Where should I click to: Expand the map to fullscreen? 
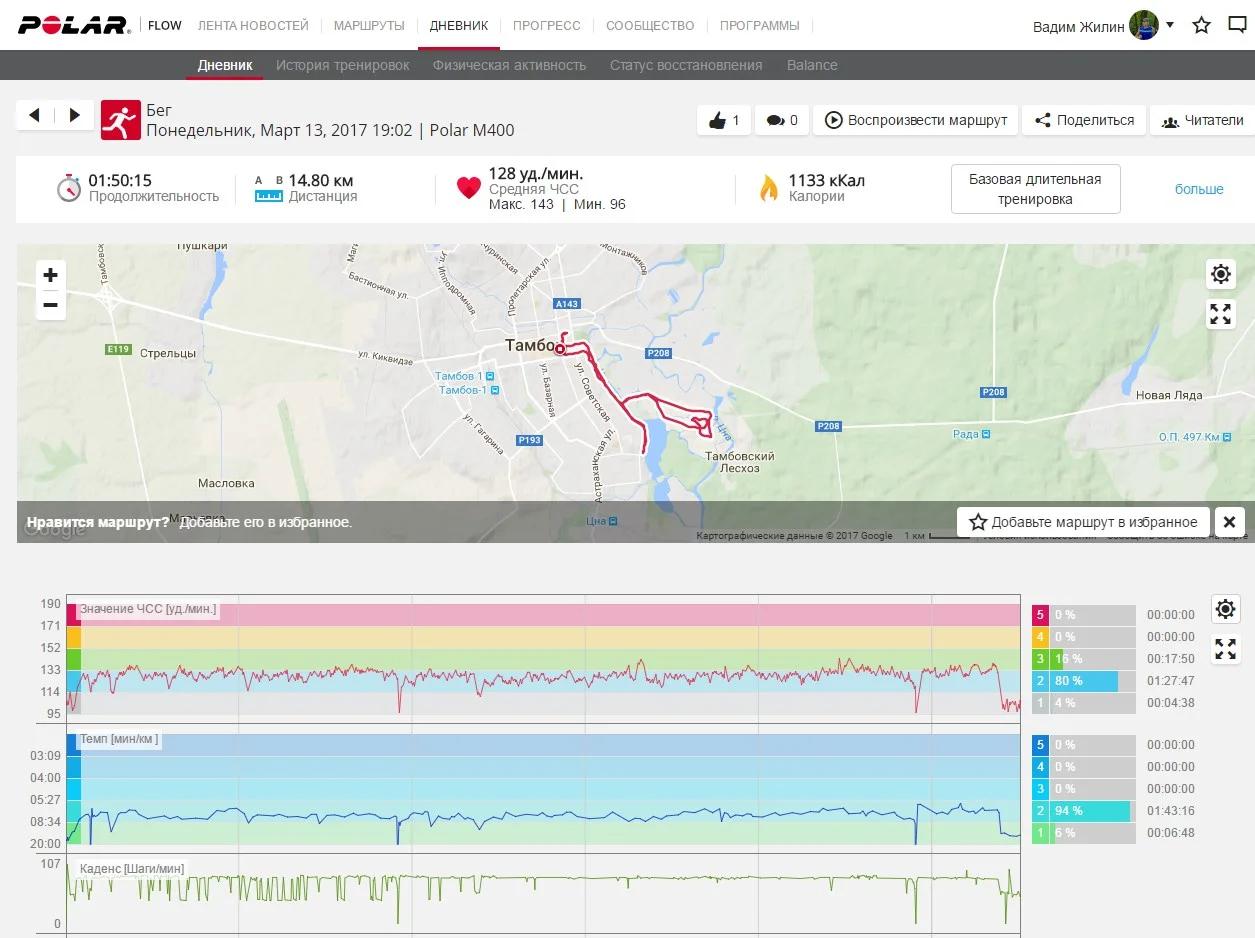tap(1220, 314)
